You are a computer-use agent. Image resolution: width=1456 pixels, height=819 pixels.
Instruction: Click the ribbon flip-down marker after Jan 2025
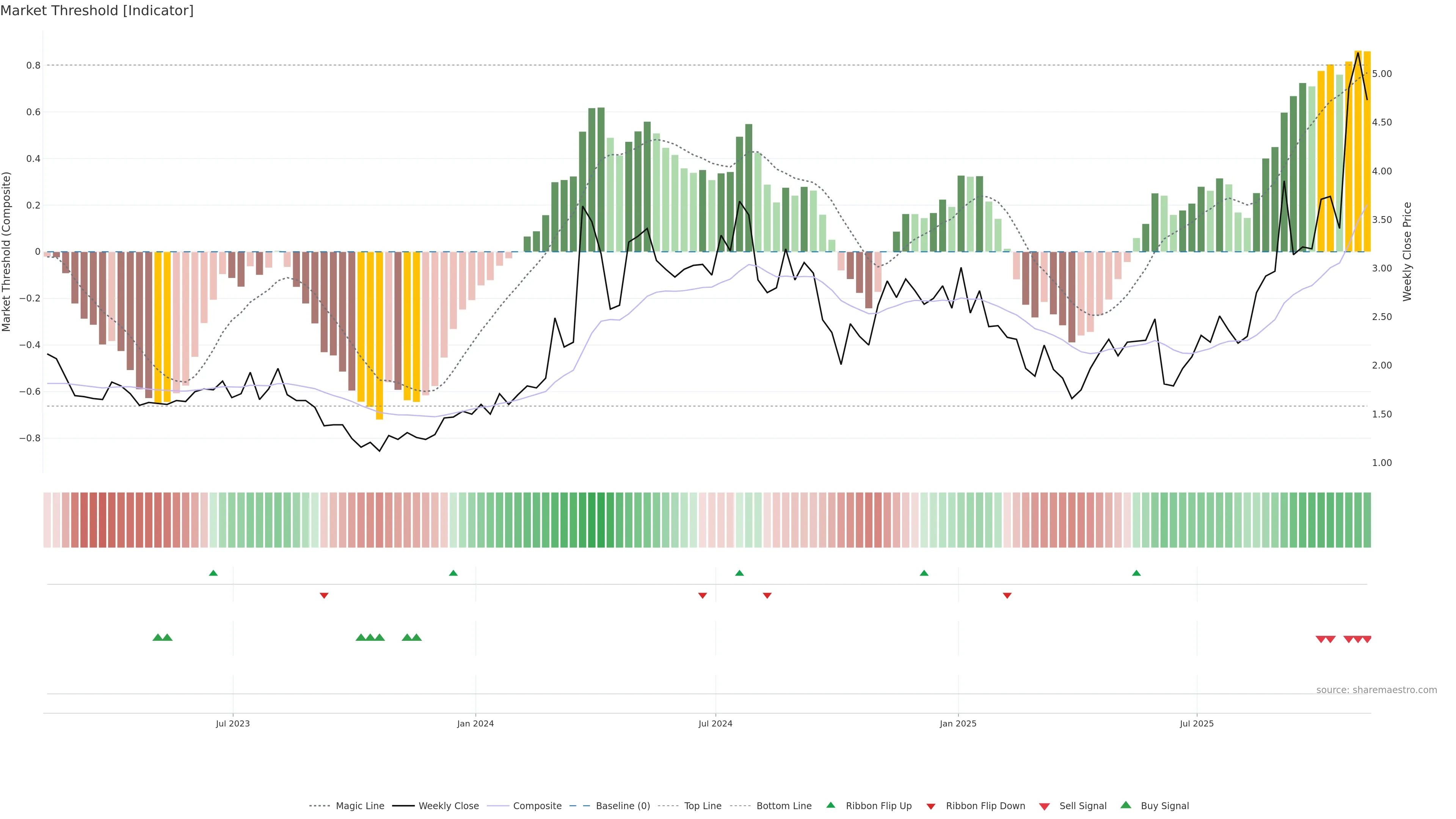[1007, 595]
